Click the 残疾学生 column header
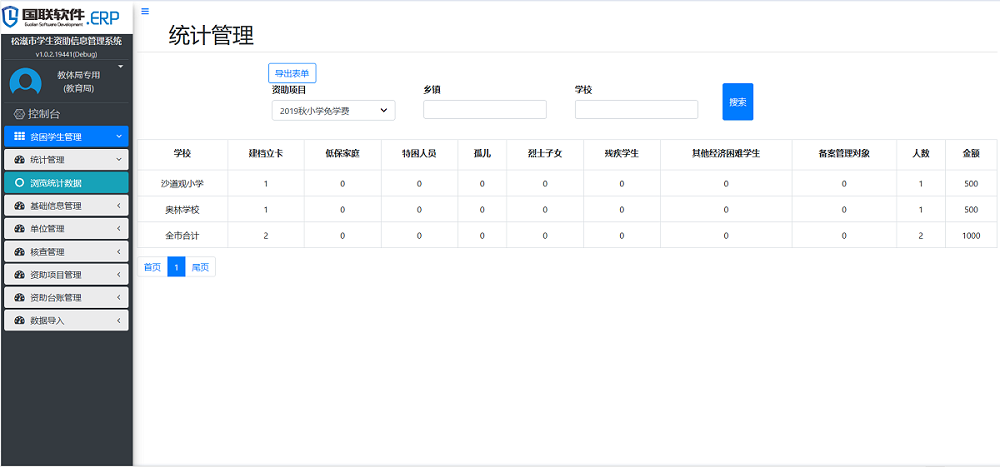Viewport: 1000px width, 467px height. tap(622, 154)
